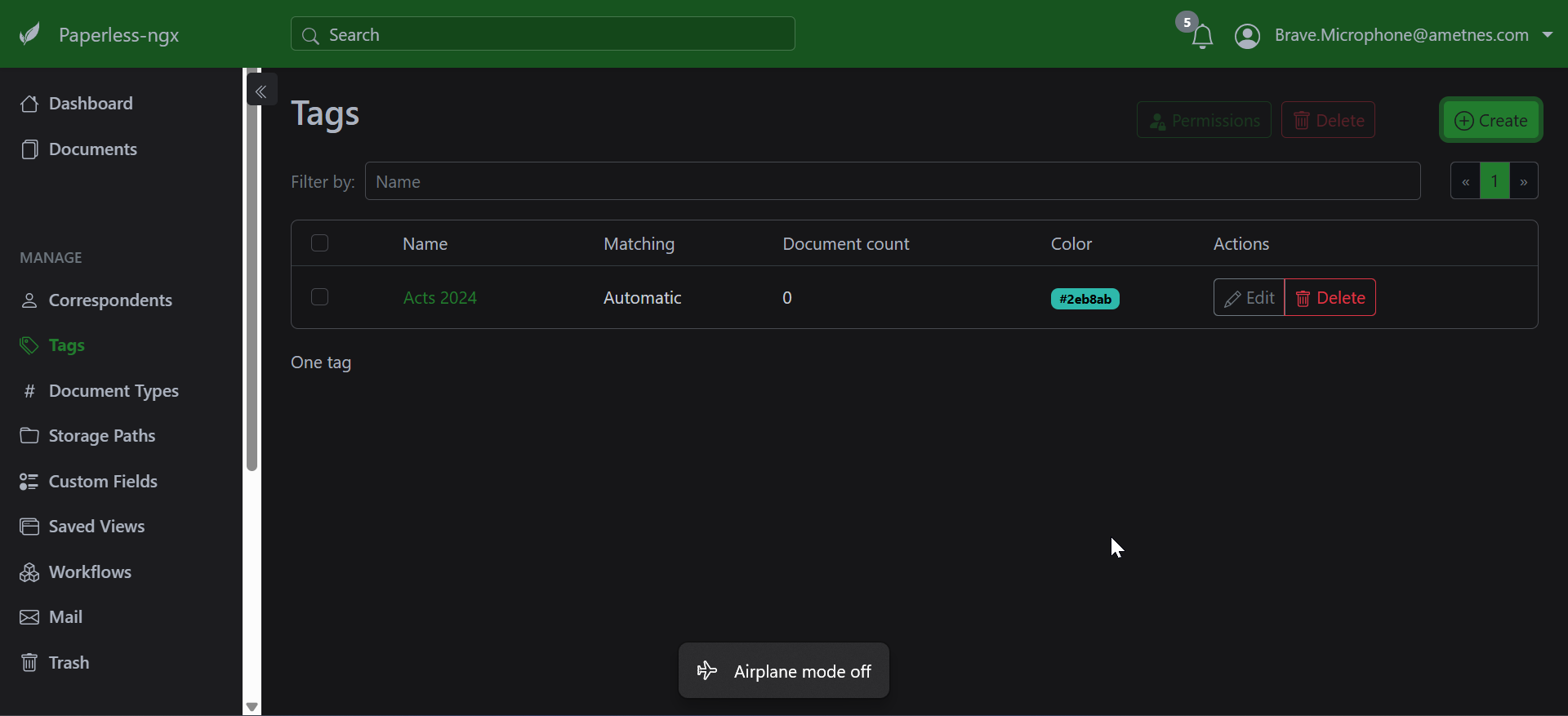Go to Workflows in the sidebar
The height and width of the screenshot is (716, 1568).
click(x=89, y=572)
